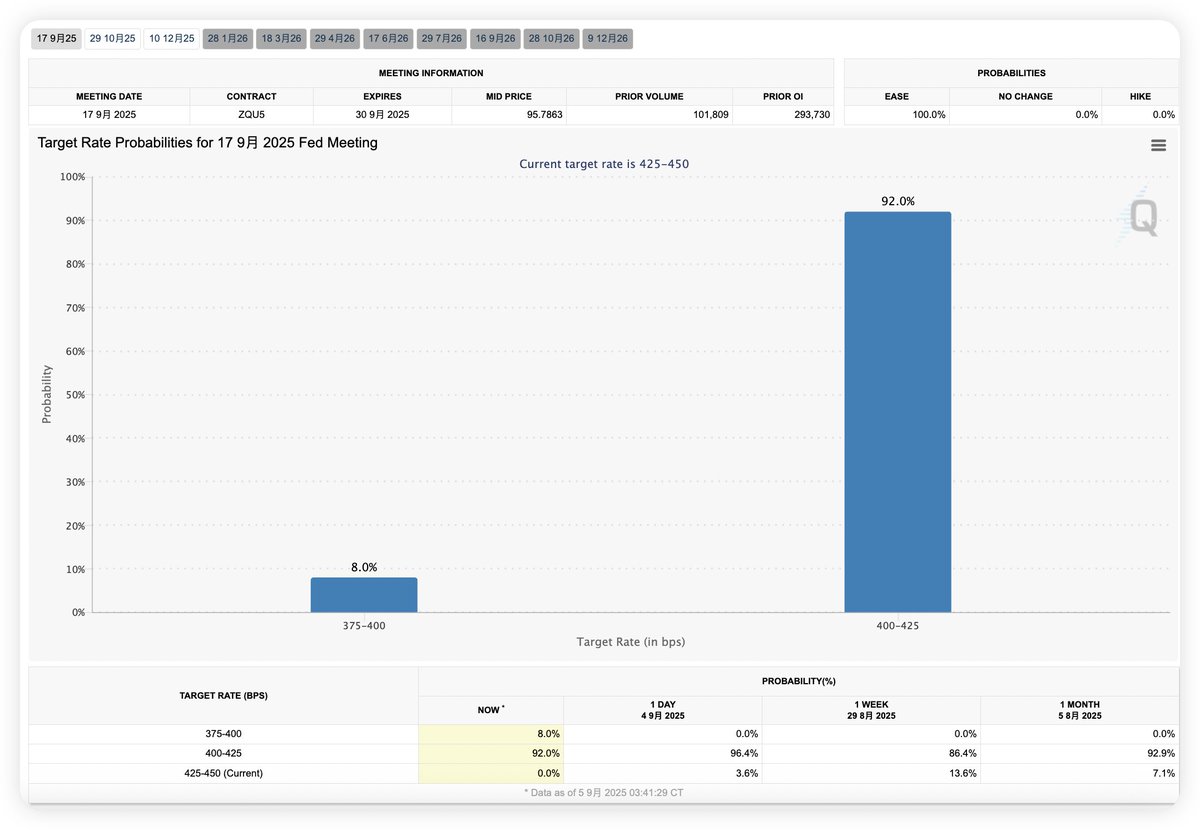Screen dimensions: 1200x830
Task: Open the 29 4月26 meeting tab
Action: pyautogui.click(x=334, y=38)
